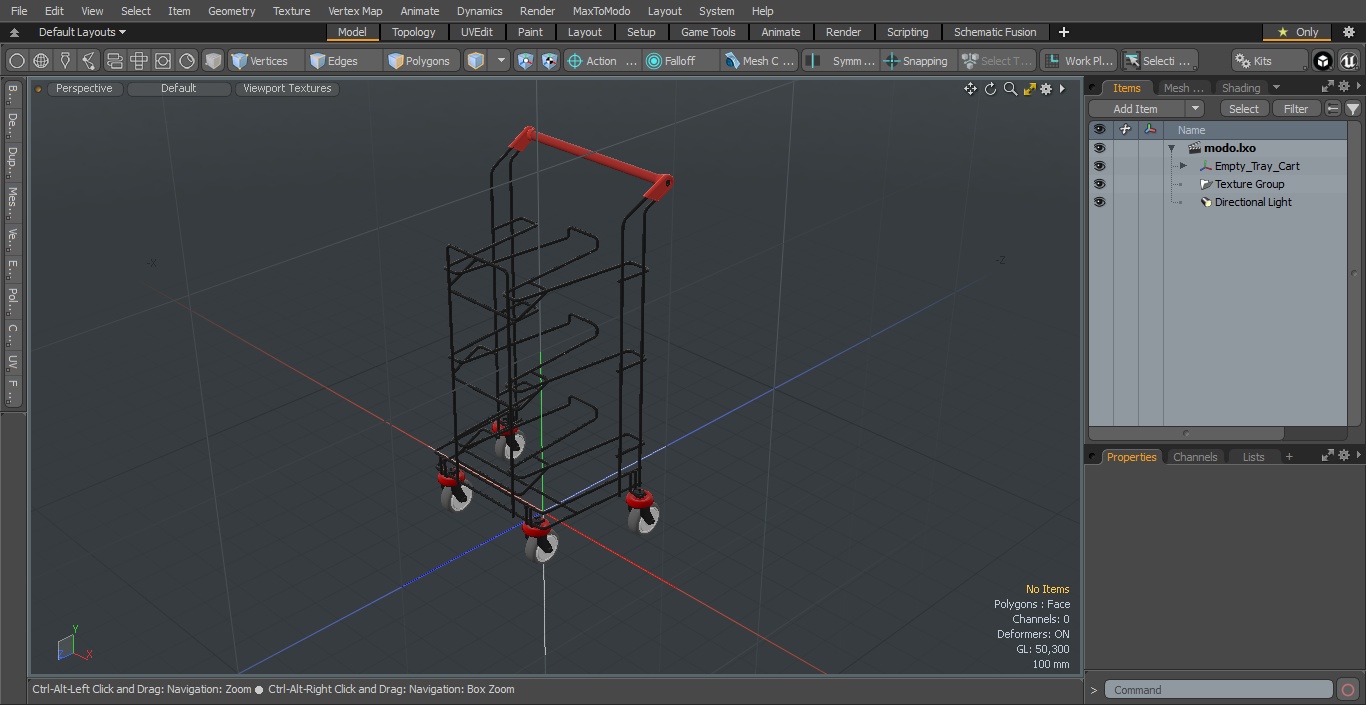Click the circle primitive icon in toolbar
This screenshot has height=705, width=1366.
(16, 61)
